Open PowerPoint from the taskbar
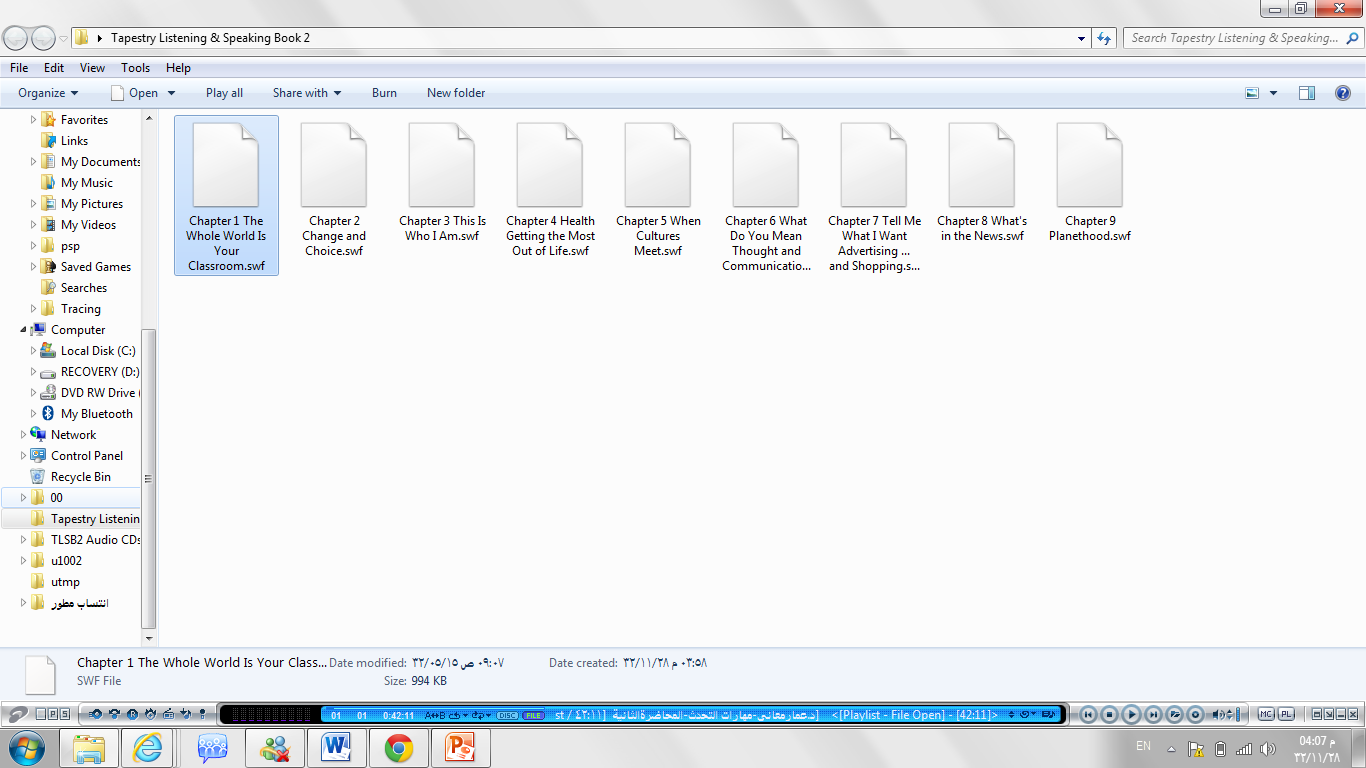1366x768 pixels. click(x=461, y=748)
